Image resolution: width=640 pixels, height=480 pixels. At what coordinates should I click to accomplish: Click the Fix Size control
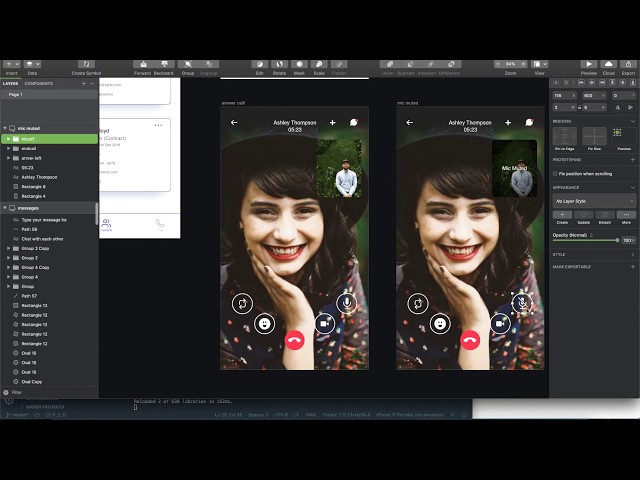594,137
